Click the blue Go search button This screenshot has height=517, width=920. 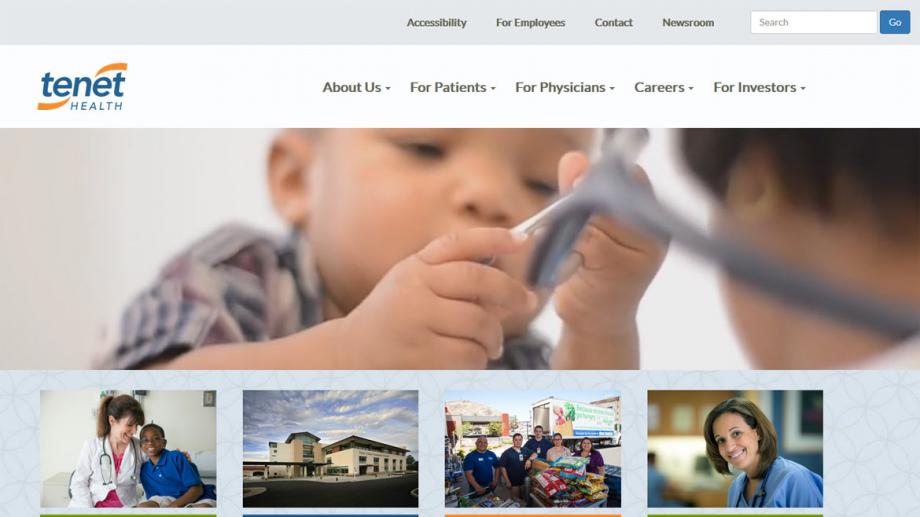tap(895, 22)
